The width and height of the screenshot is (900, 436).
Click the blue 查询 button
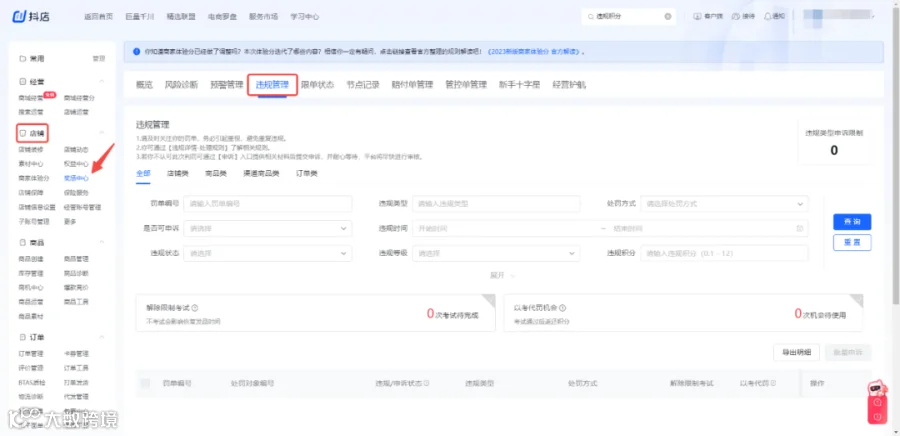(852, 221)
